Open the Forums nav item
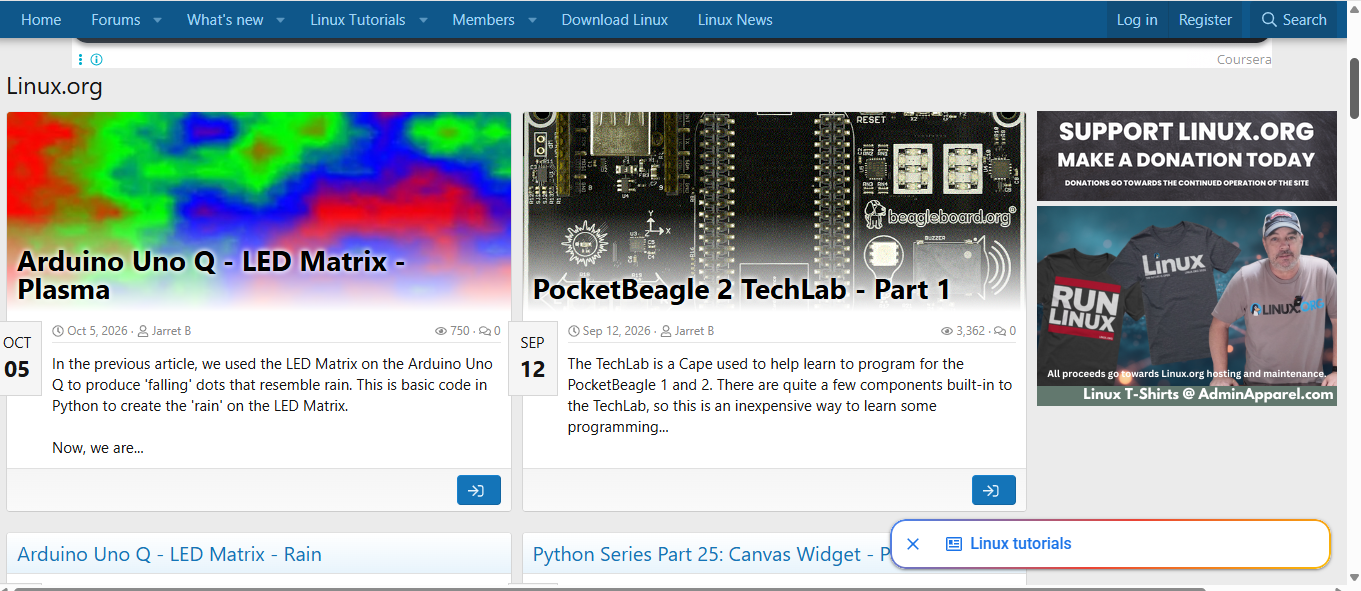 pyautogui.click(x=115, y=20)
